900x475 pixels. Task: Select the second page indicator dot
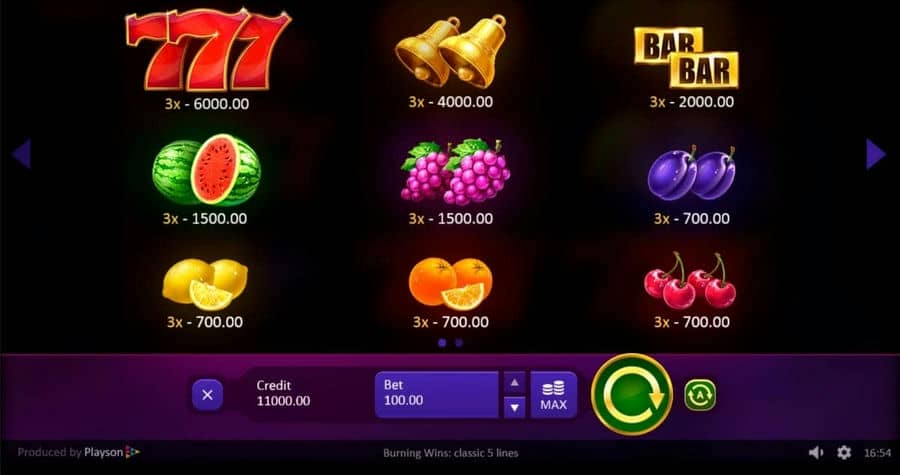coord(459,343)
